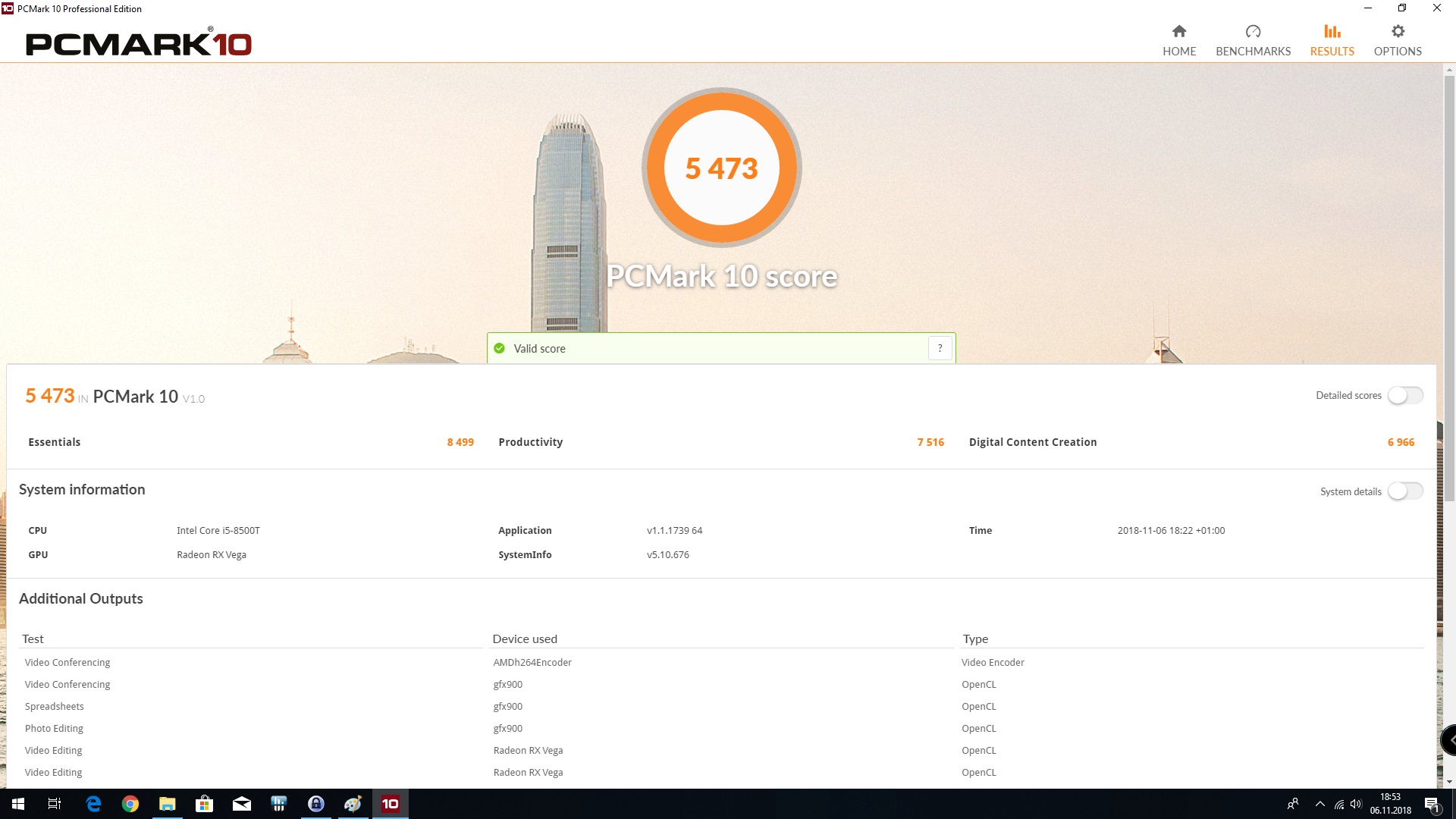Click the Essentials score 8 499
Image resolution: width=1456 pixels, height=819 pixels.
click(x=460, y=442)
